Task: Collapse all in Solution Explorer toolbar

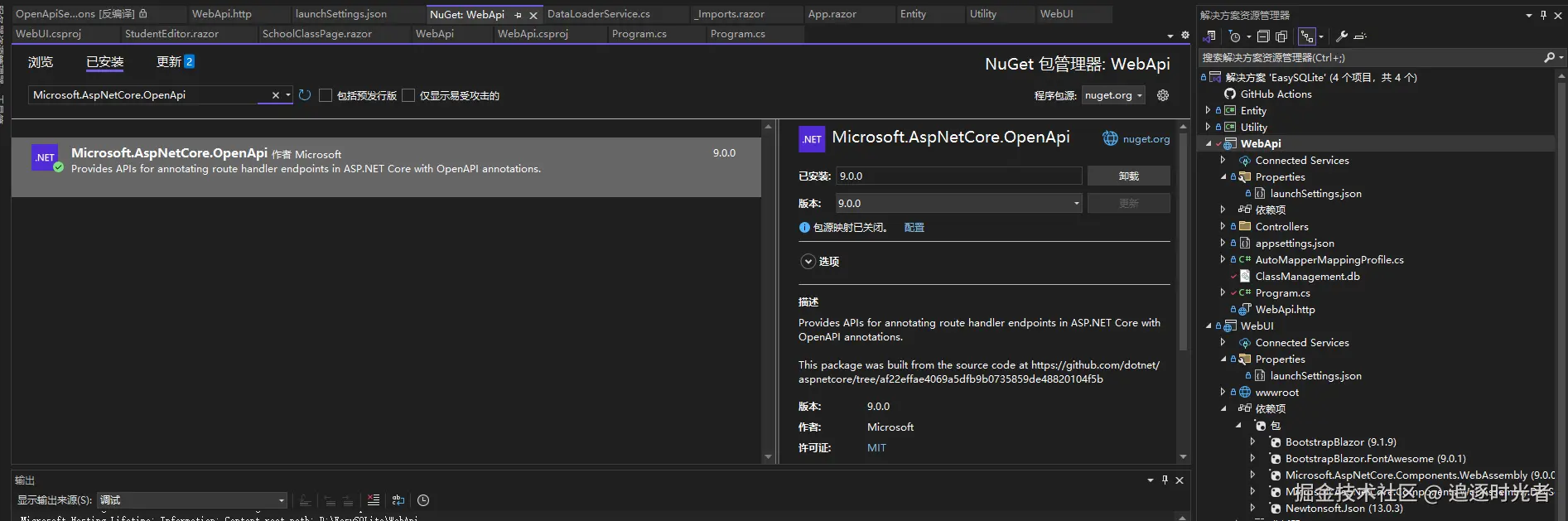Action: (x=1263, y=36)
